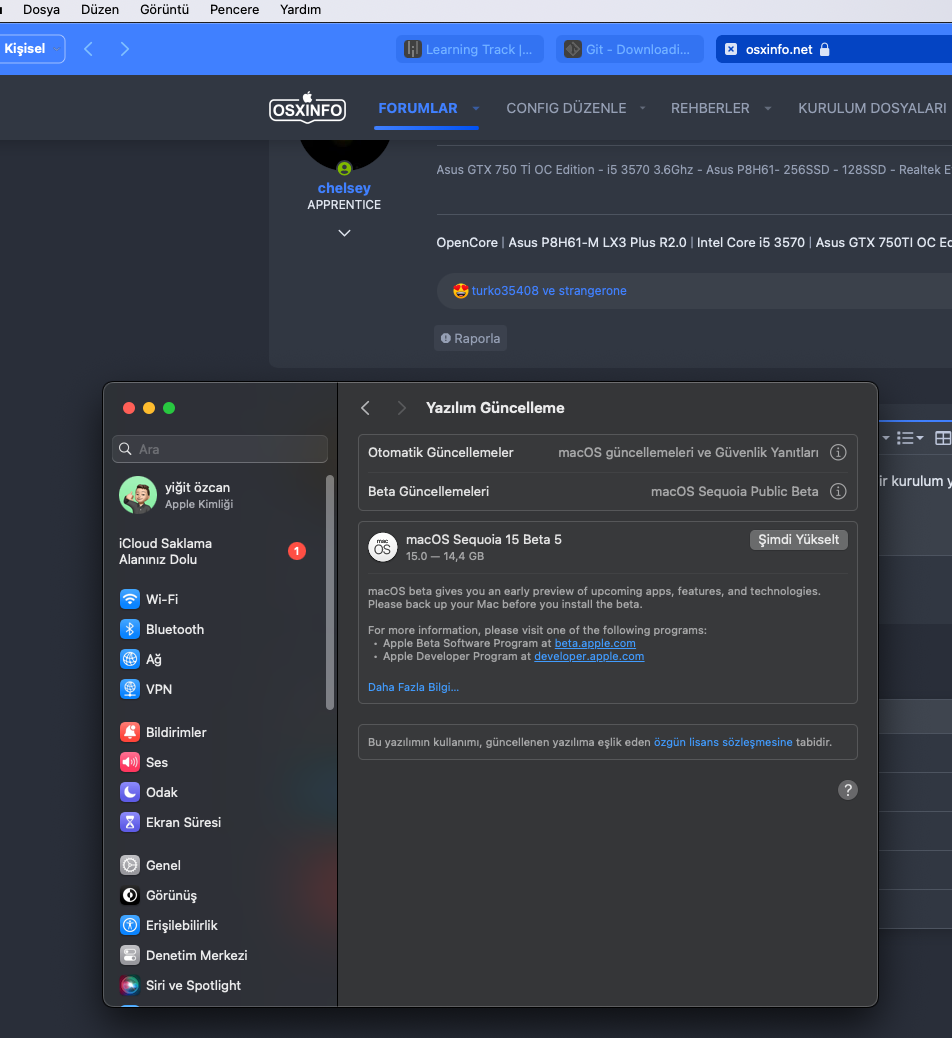Open yiğit özcan Apple Kimliği profile
Image resolution: width=952 pixels, height=1038 pixels.
click(177, 495)
